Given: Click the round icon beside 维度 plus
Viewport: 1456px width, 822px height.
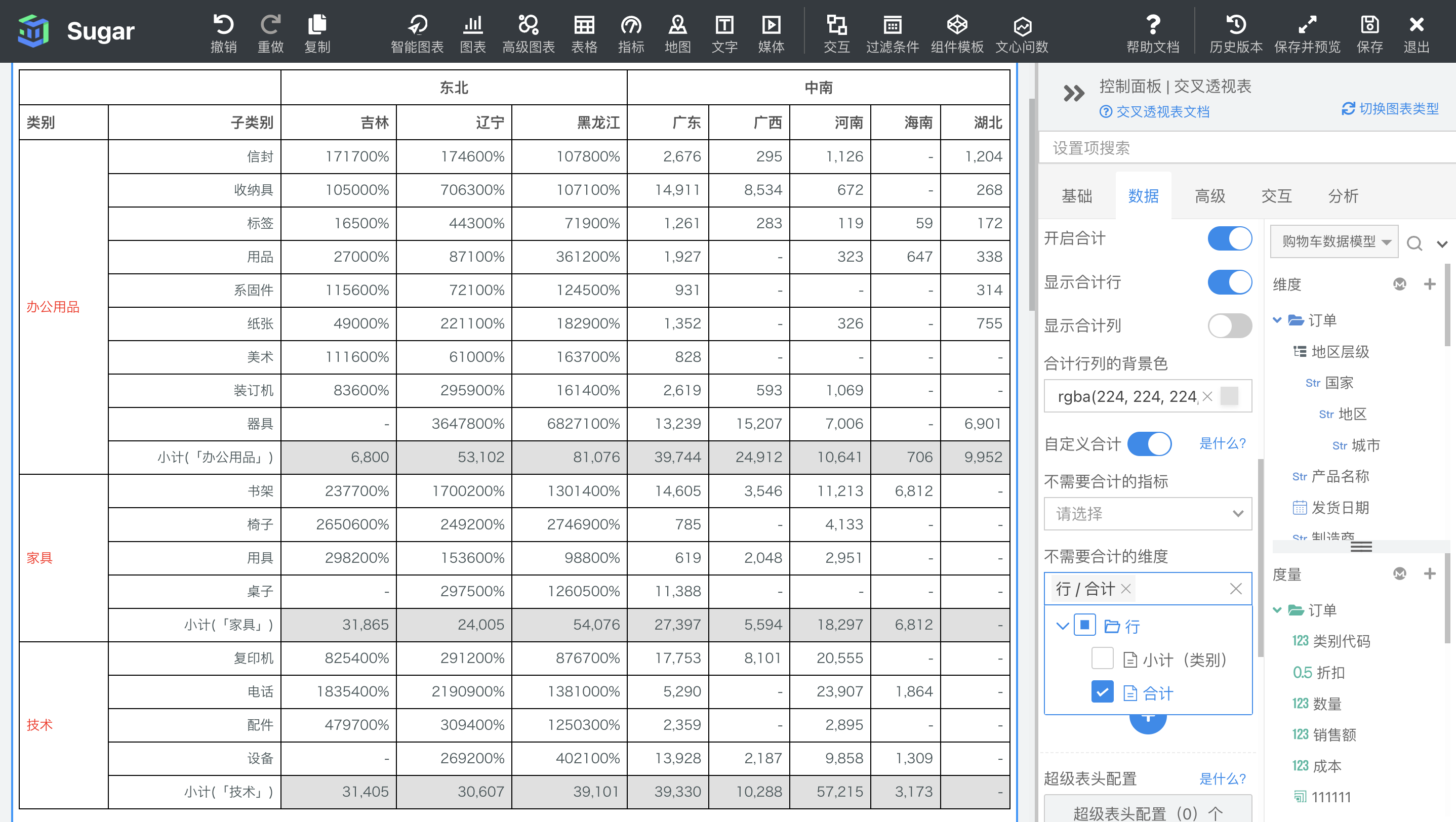Looking at the screenshot, I should [1399, 283].
